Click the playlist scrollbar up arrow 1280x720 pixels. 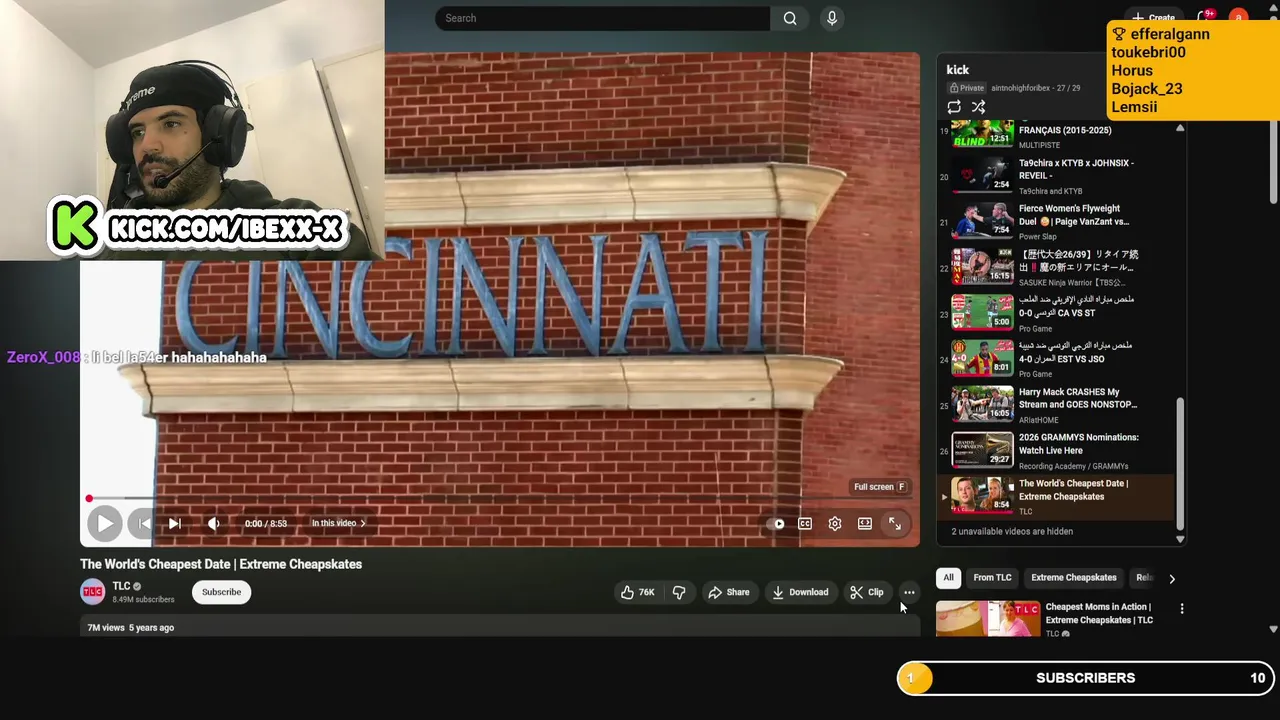pos(1180,128)
